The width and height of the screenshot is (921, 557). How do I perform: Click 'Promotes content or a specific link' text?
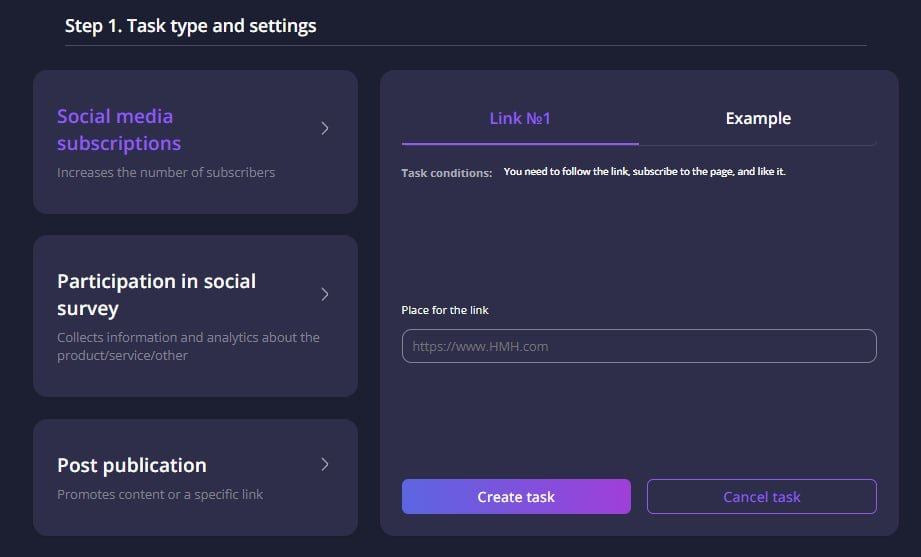(x=160, y=494)
